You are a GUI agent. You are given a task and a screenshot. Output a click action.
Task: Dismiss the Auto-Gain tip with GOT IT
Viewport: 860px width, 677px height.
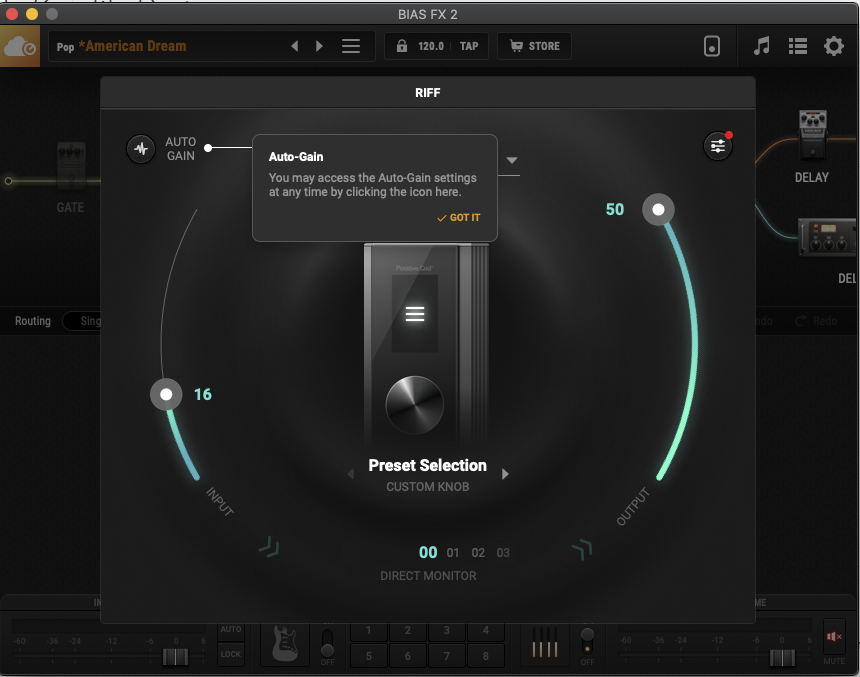click(x=458, y=217)
